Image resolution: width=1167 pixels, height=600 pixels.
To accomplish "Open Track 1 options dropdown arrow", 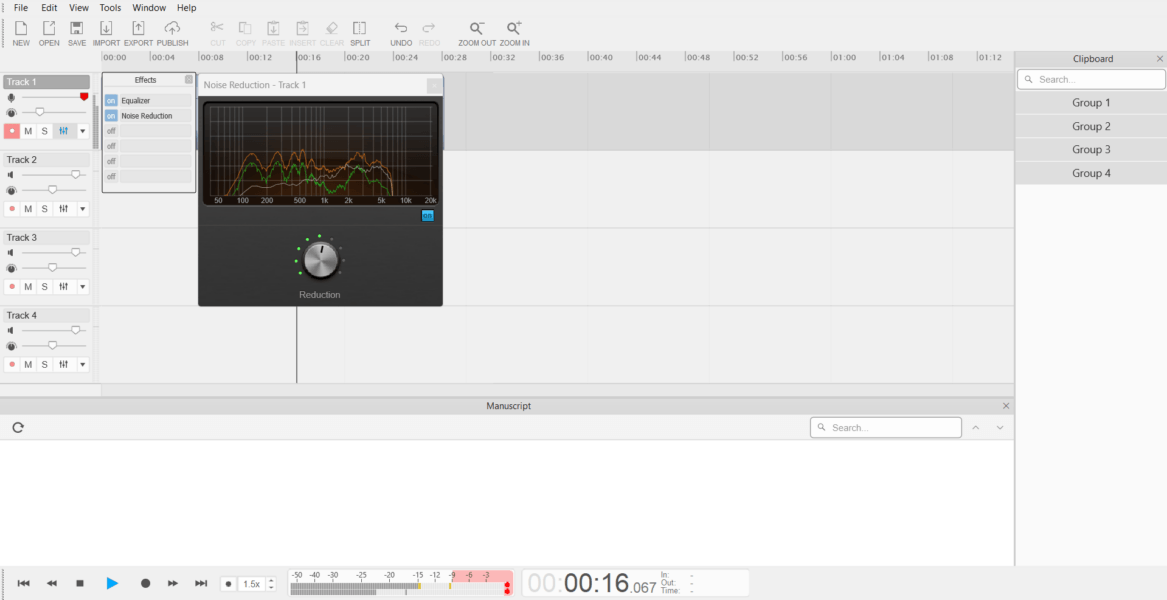I will 82,131.
